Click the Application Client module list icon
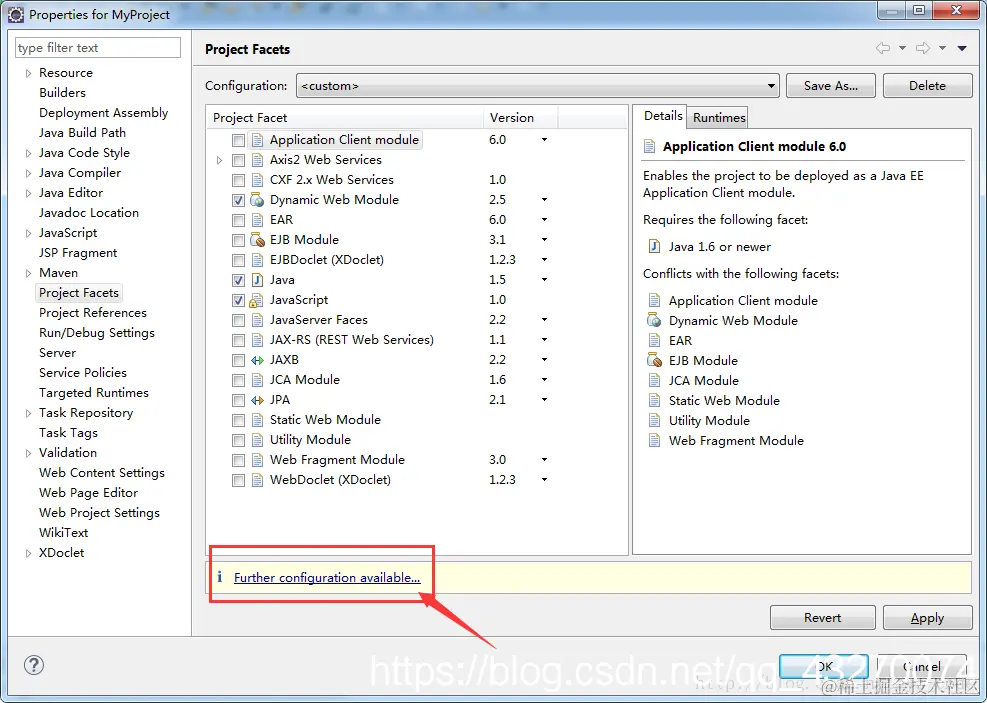Image resolution: width=987 pixels, height=703 pixels. tap(257, 140)
